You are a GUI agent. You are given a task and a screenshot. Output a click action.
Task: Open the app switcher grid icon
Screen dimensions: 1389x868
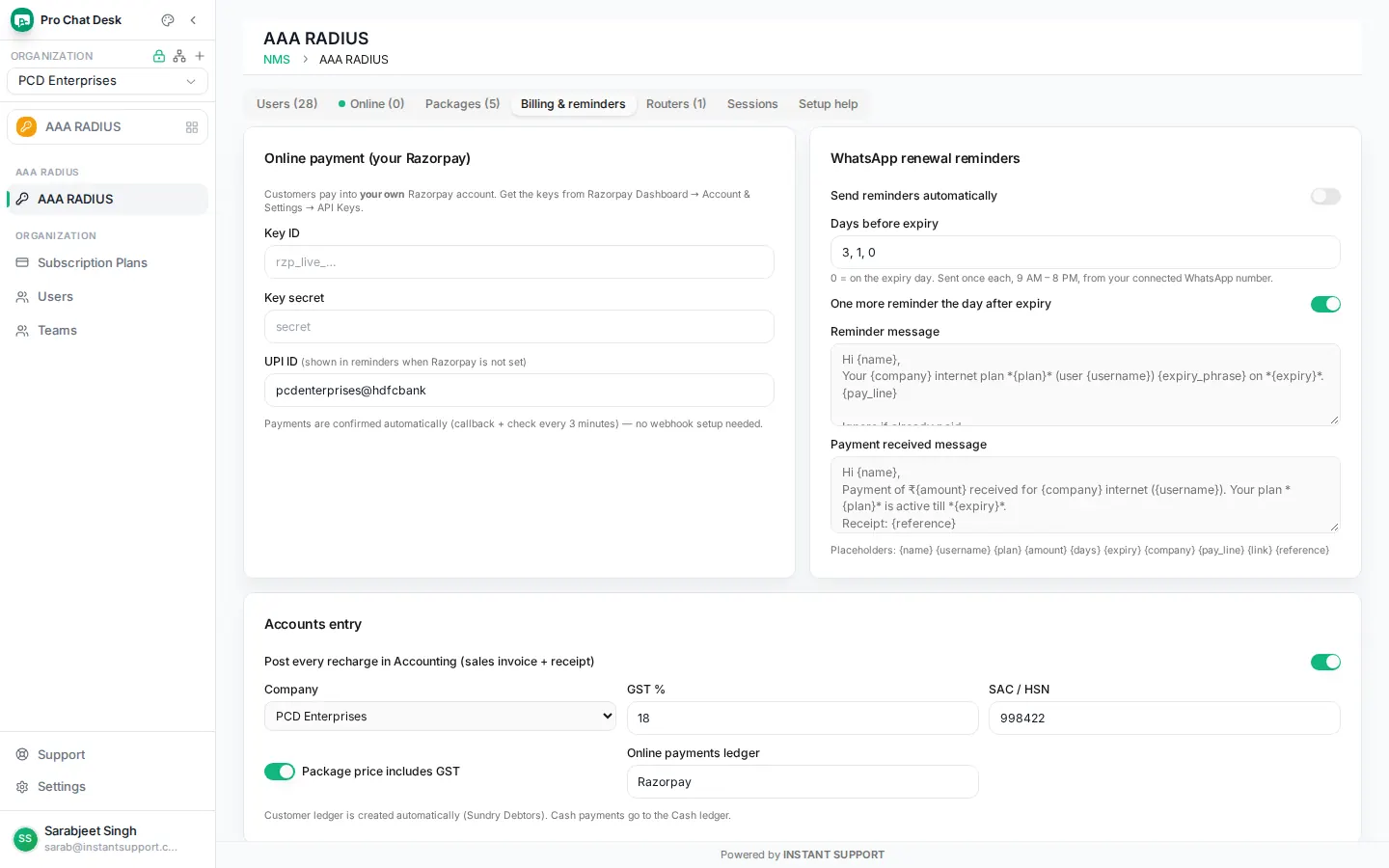click(x=192, y=127)
